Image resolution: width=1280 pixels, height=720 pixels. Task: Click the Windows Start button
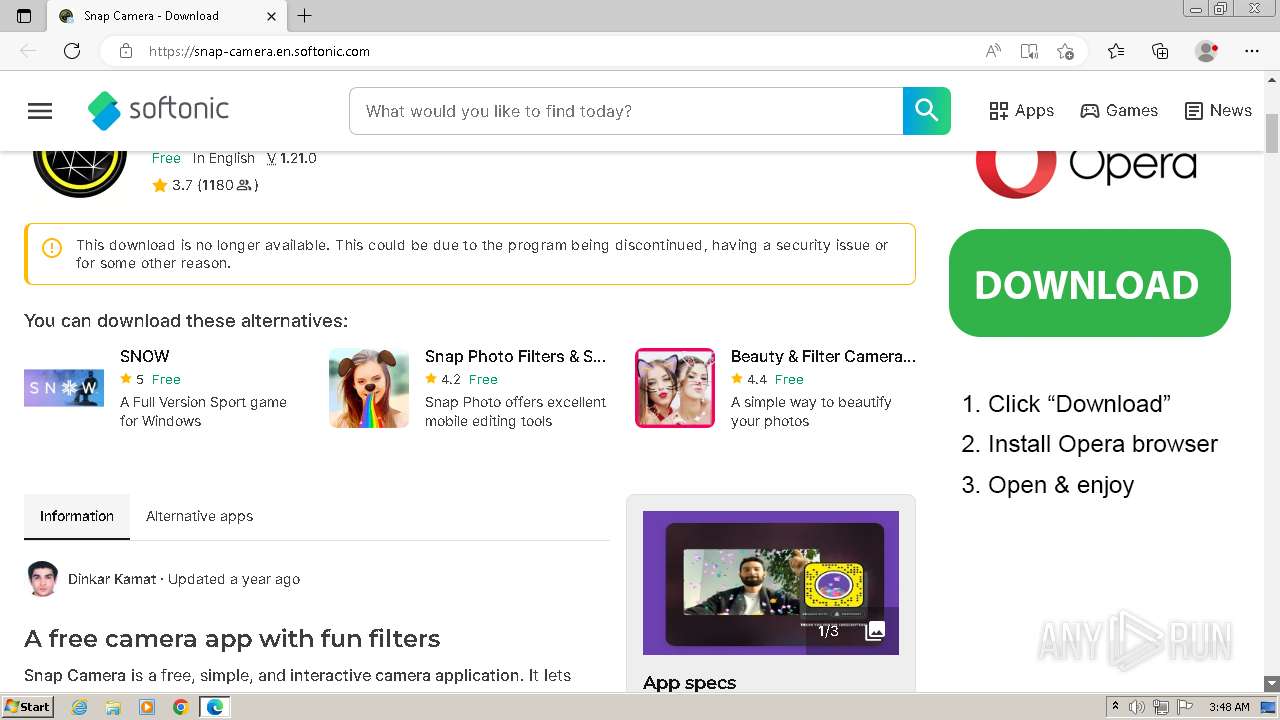tap(28, 707)
